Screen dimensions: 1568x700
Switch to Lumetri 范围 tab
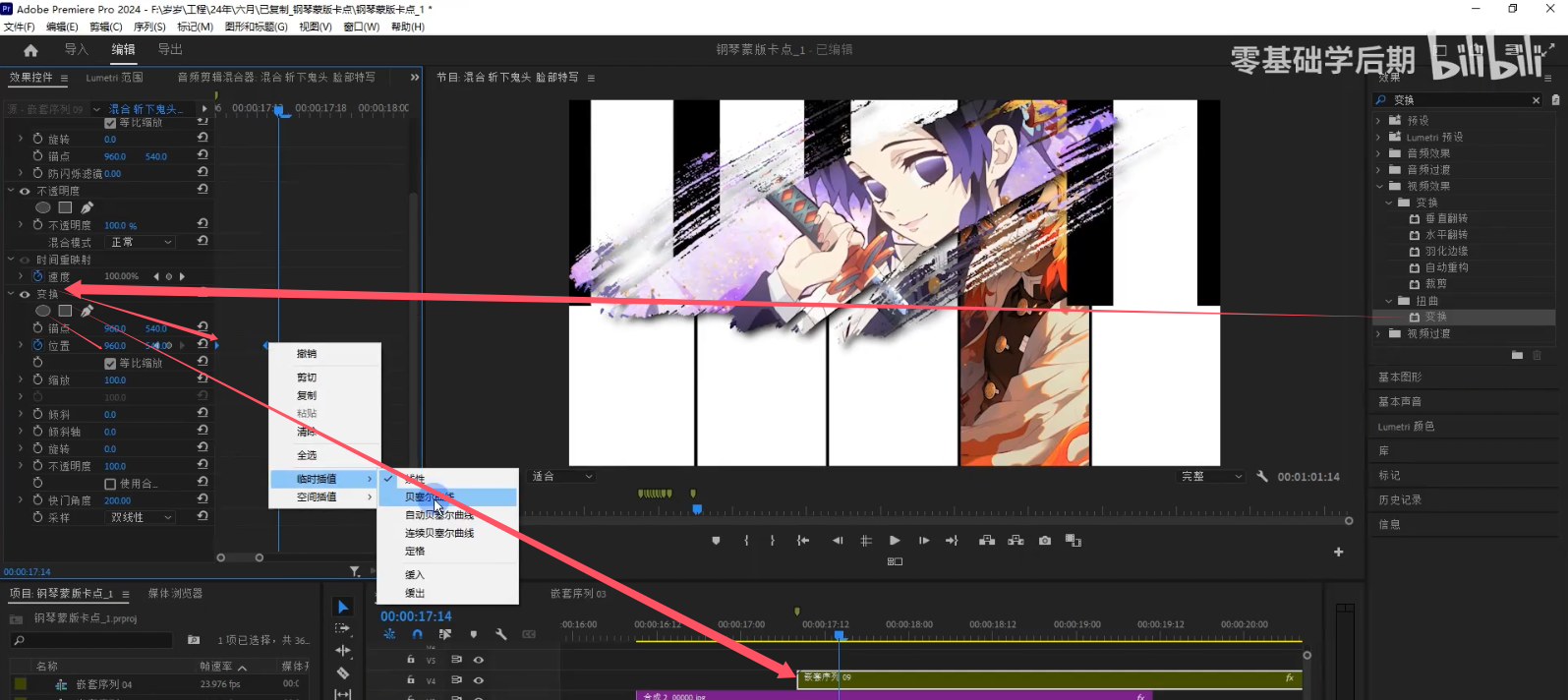[114, 78]
